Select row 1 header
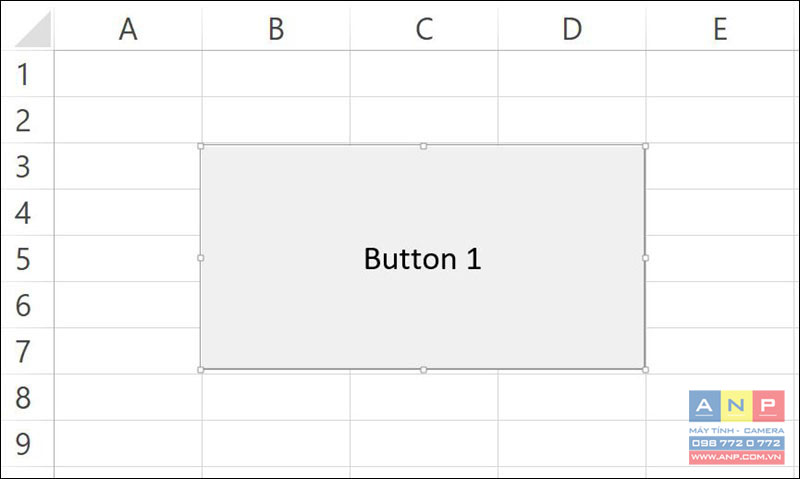 [x=28, y=74]
